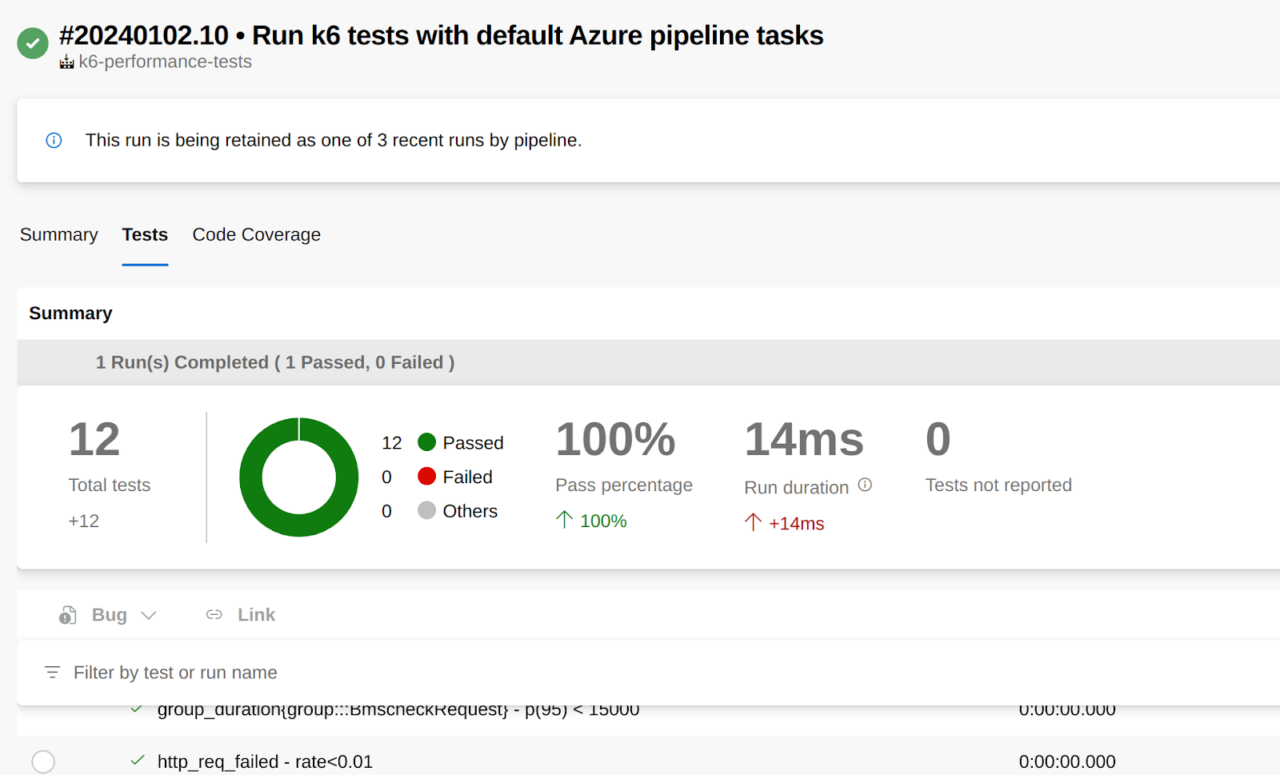The width and height of the screenshot is (1280, 775).
Task: Click the Link button in the toolbar
Action: point(256,614)
